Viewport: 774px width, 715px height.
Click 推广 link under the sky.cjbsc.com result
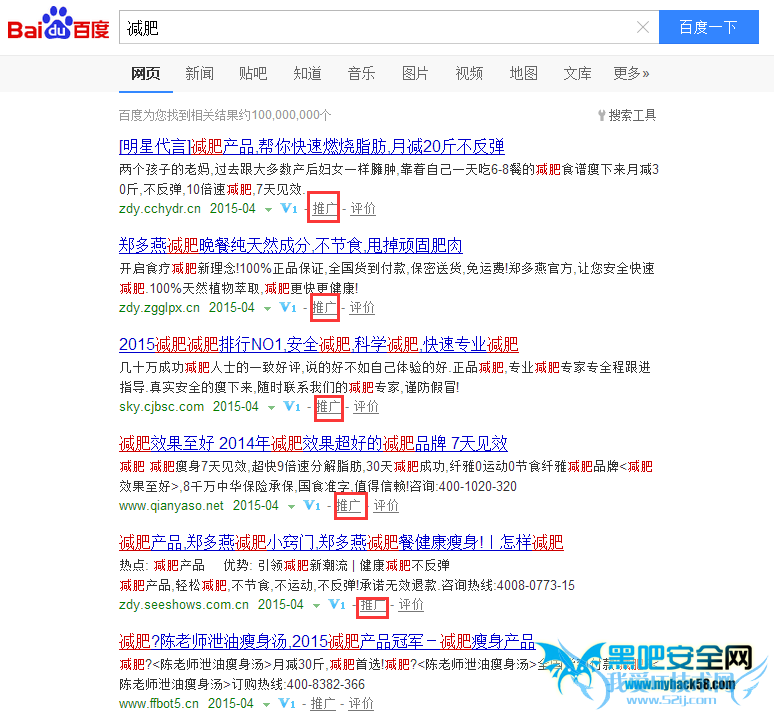pos(328,406)
